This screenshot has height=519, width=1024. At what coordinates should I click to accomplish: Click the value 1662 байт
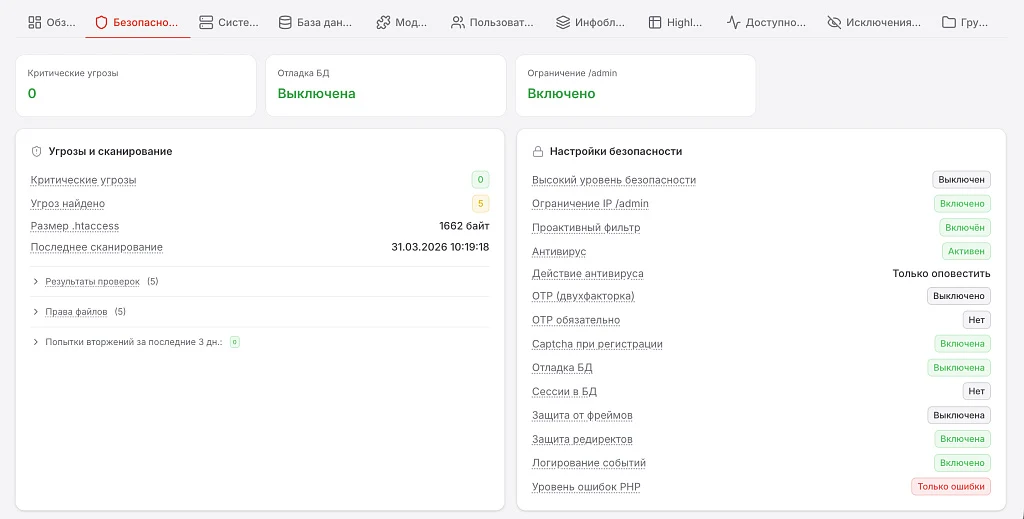click(464, 226)
